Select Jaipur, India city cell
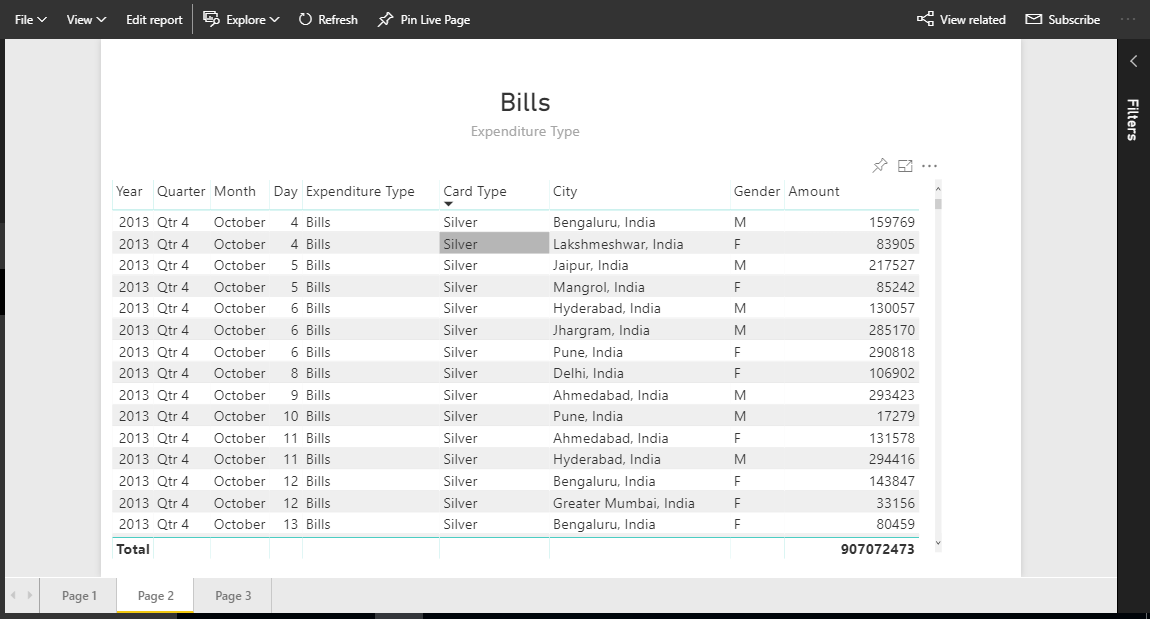The height and width of the screenshot is (619, 1150). click(x=640, y=265)
